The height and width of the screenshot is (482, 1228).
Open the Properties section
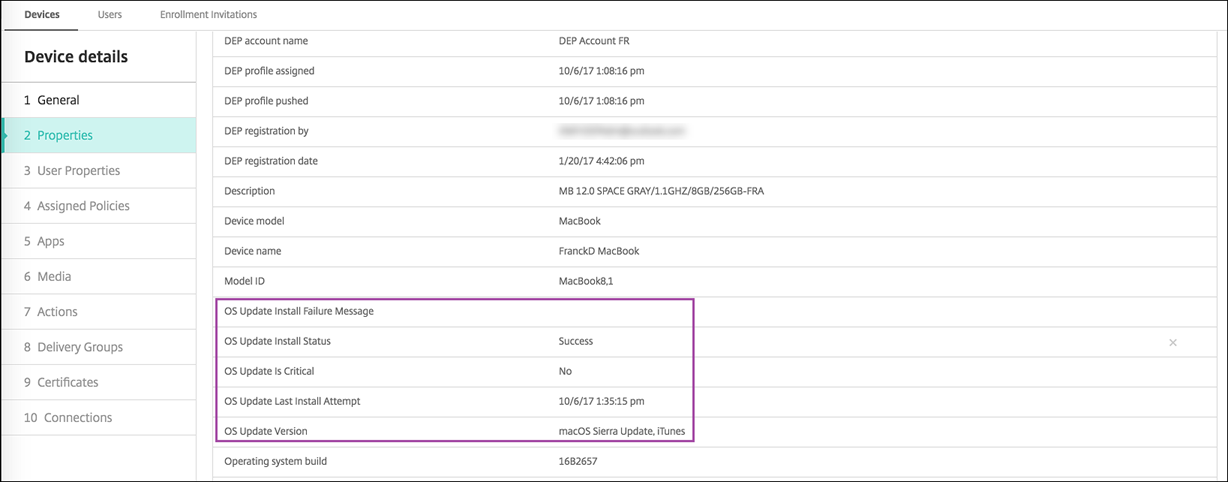click(x=65, y=135)
